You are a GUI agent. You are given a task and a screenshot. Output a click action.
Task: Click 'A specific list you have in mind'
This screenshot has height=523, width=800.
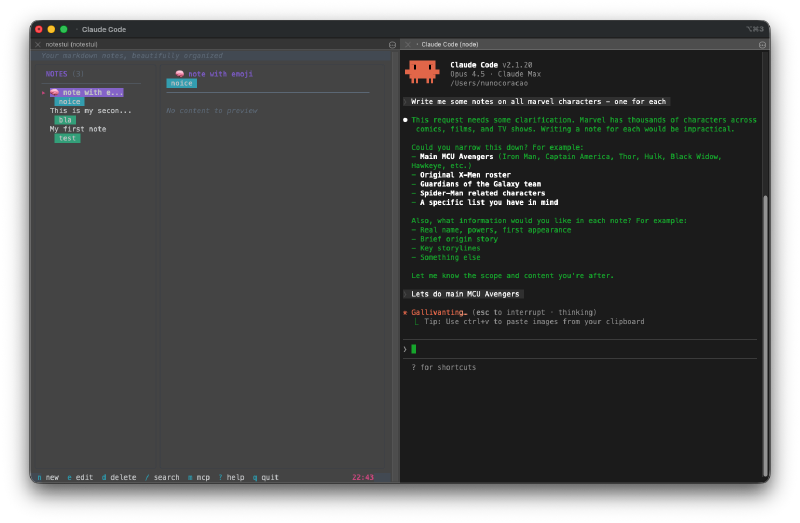click(x=489, y=203)
